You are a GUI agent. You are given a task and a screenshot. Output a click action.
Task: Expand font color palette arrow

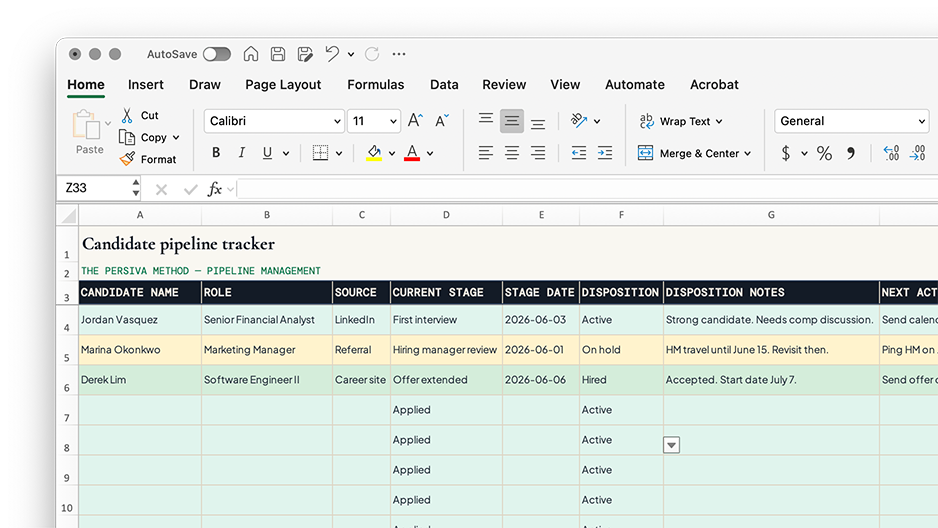point(430,154)
